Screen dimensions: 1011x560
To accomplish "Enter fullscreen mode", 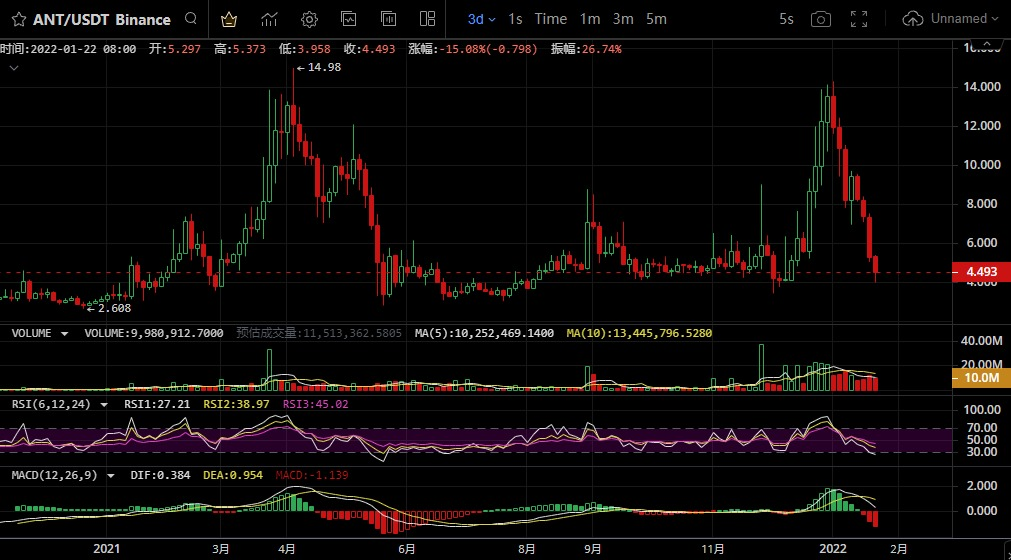I will (858, 19).
